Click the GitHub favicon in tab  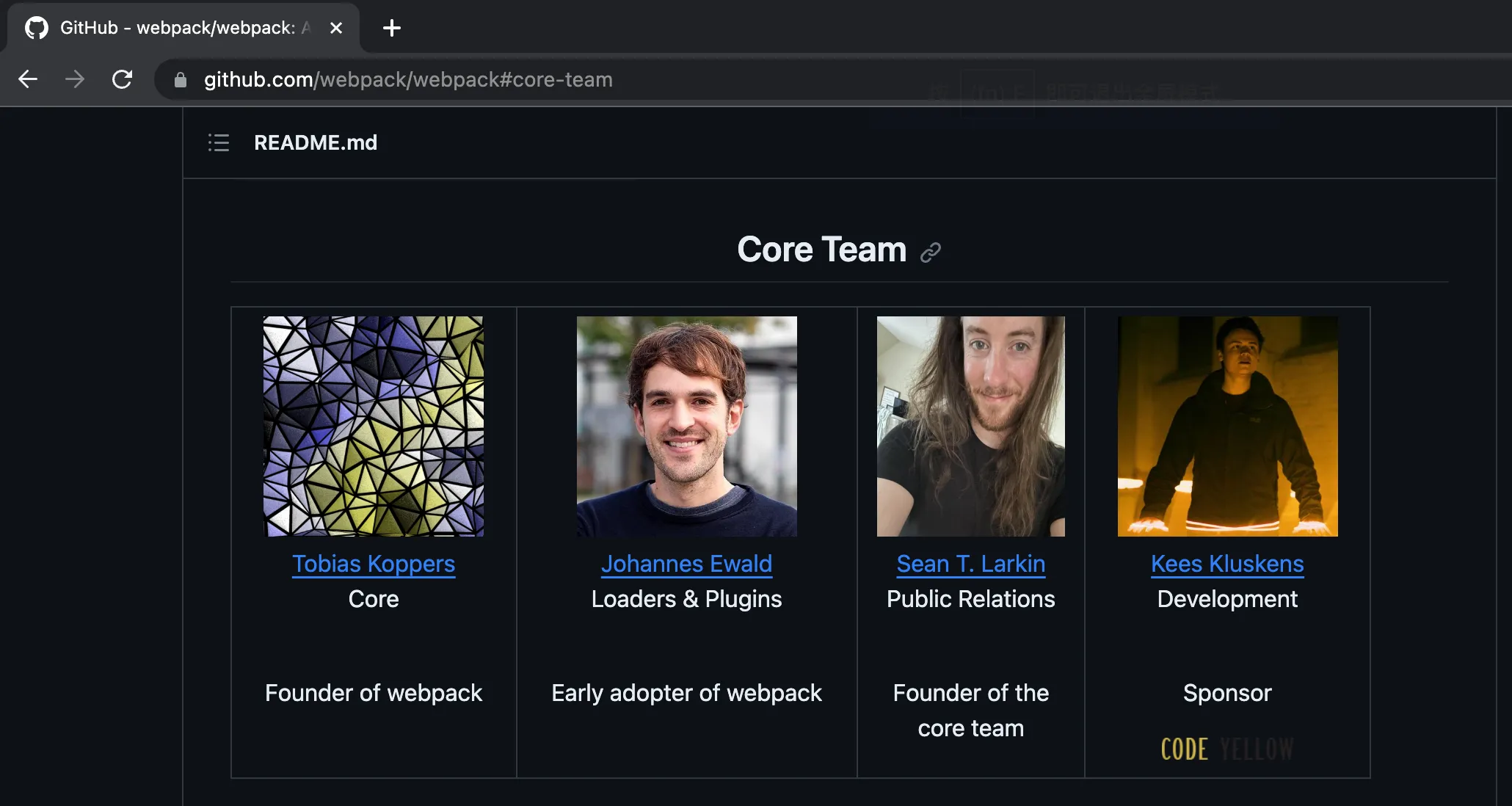pos(36,28)
